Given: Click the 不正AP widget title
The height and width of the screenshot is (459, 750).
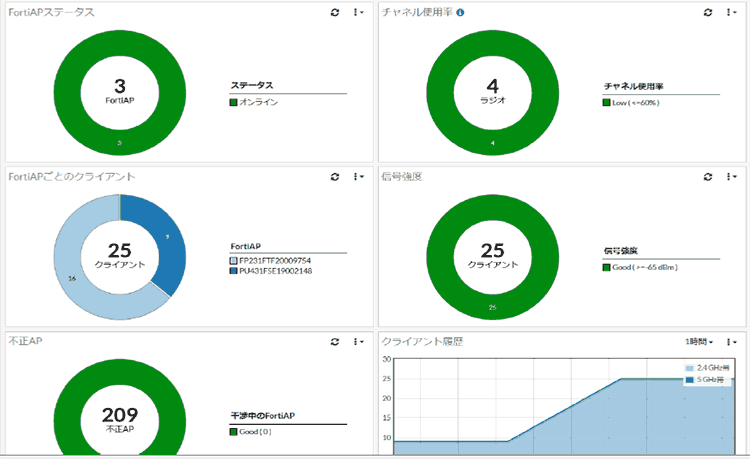Looking at the screenshot, I should (x=25, y=341).
